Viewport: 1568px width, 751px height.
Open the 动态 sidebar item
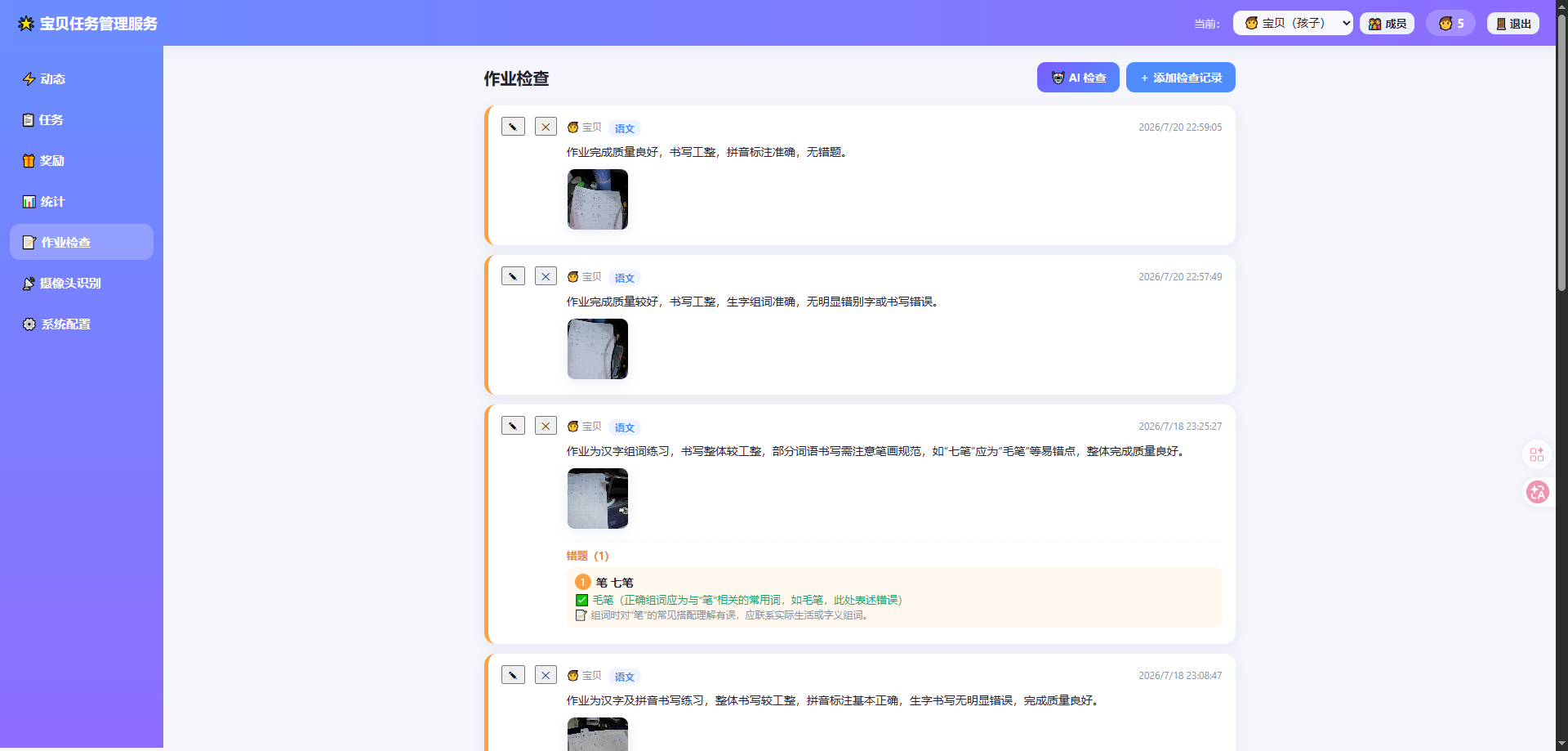click(x=82, y=79)
